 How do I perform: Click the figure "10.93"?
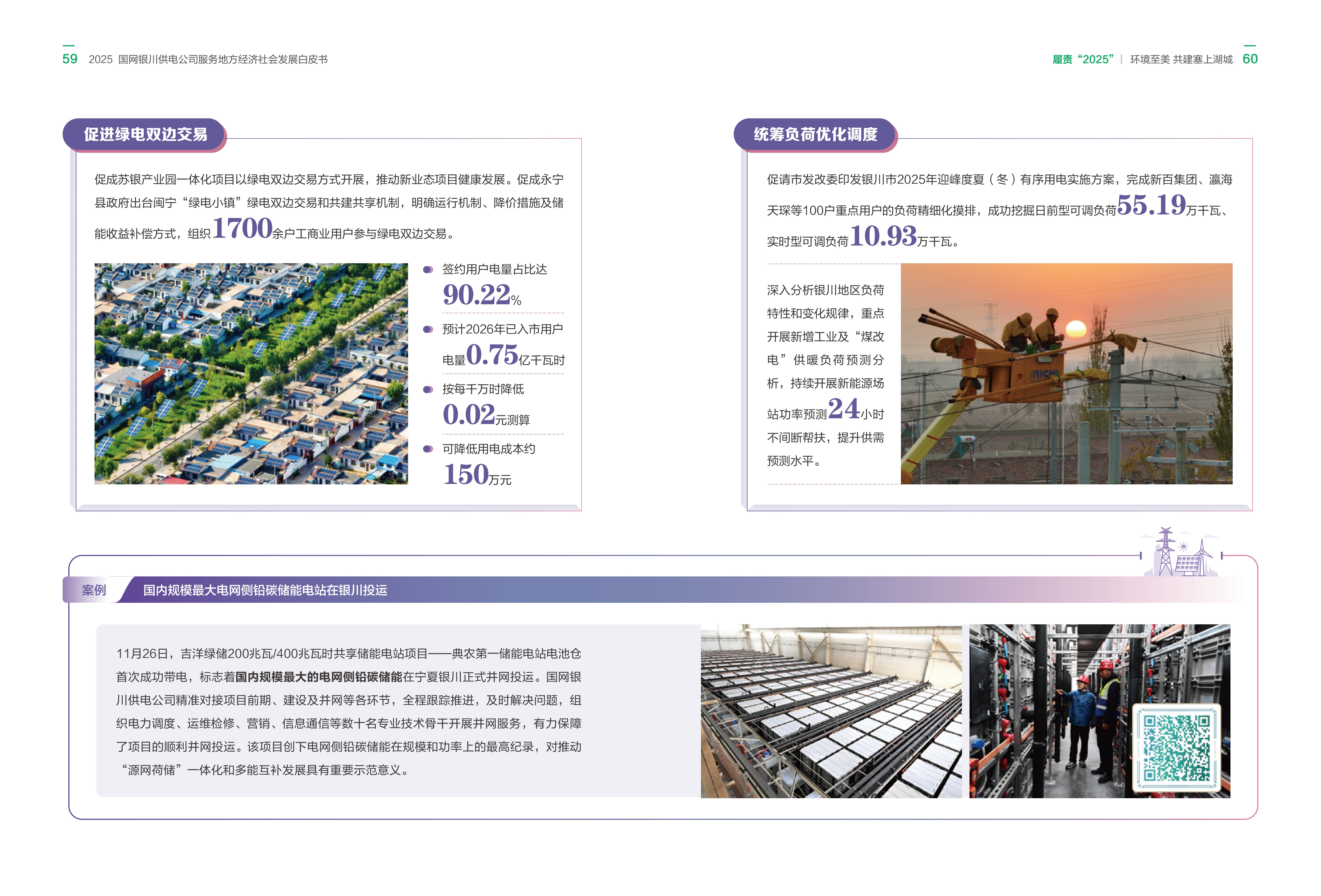tap(883, 236)
